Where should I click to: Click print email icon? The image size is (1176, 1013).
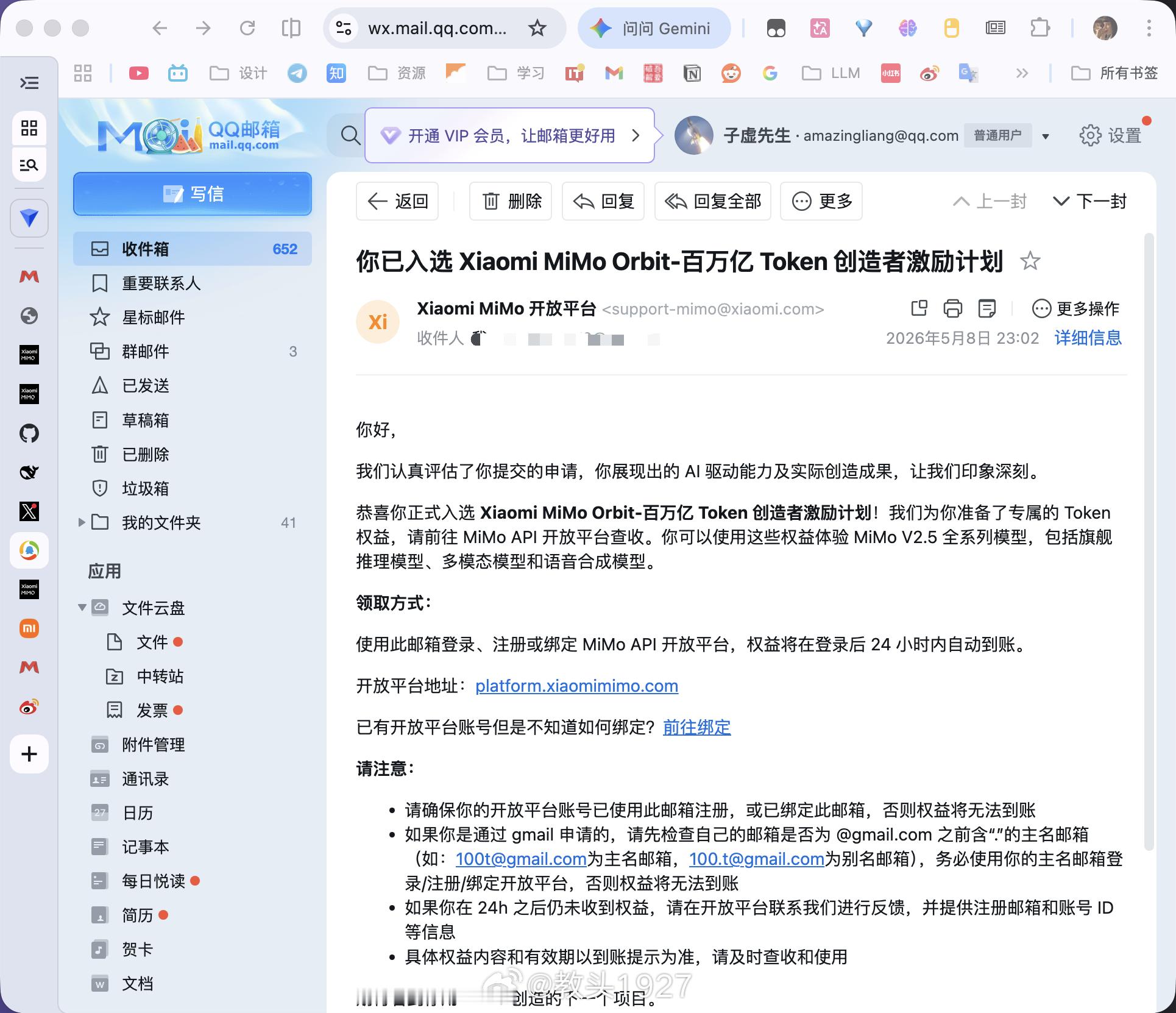[953, 308]
